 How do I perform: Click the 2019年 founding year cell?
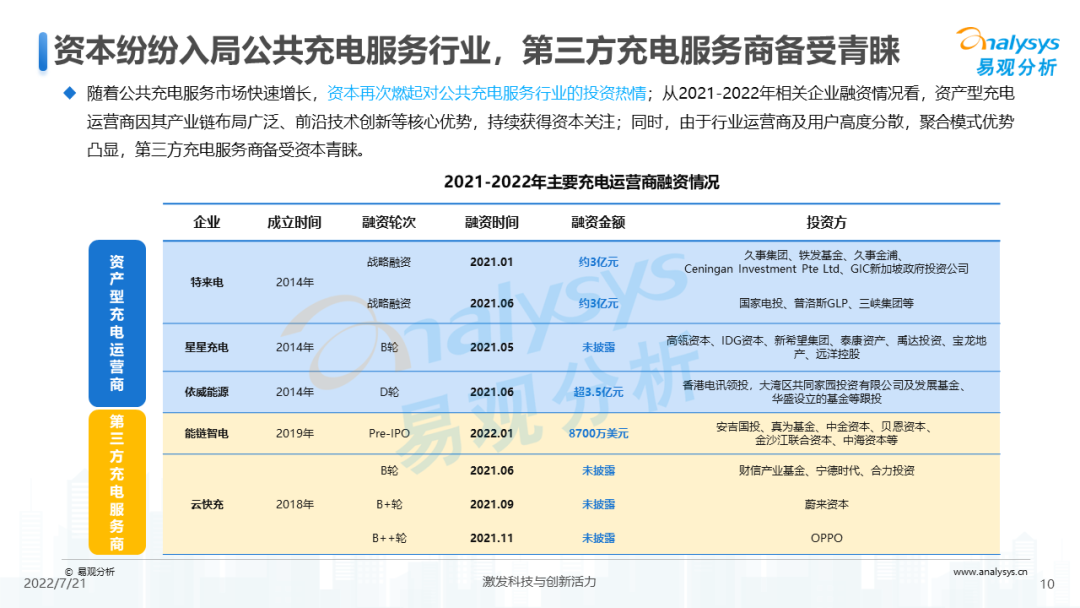coord(295,433)
